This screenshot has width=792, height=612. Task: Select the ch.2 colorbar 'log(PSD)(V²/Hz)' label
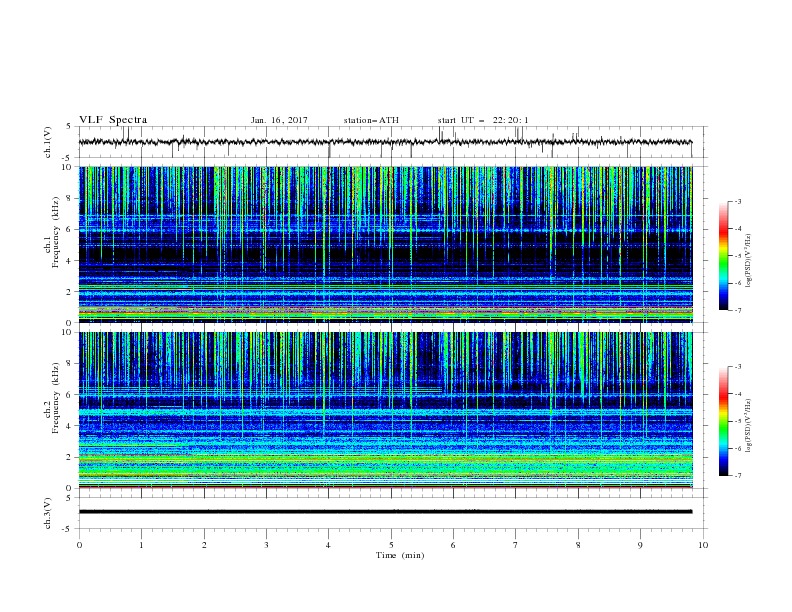748,425
